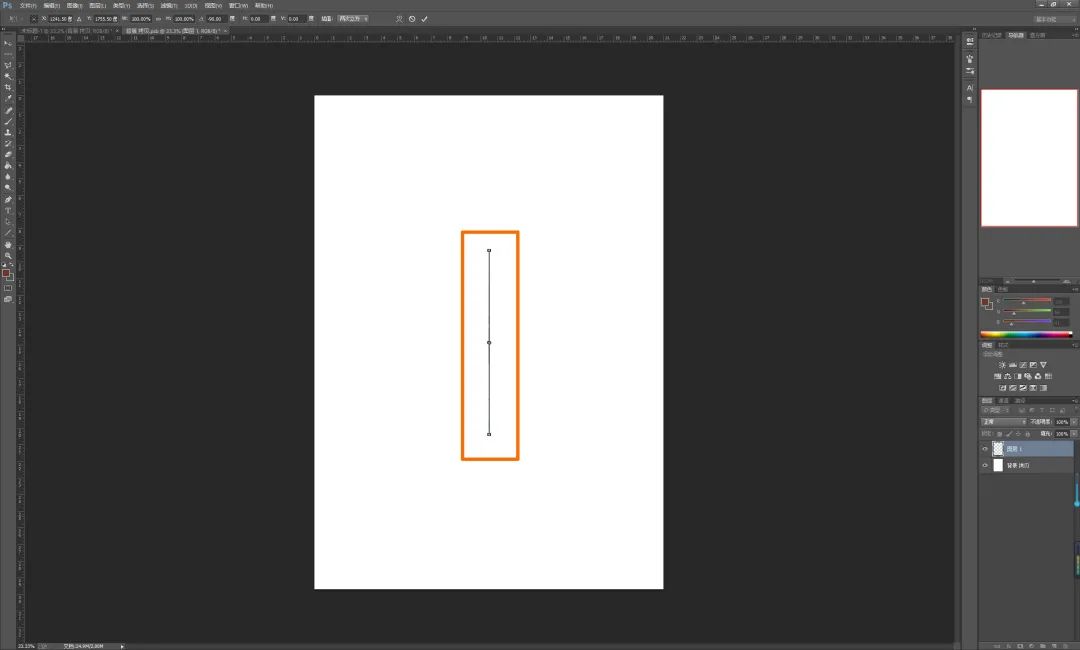Viewport: 1080px width, 650px height.
Task: Select the Dodge tool
Action: tap(8, 187)
